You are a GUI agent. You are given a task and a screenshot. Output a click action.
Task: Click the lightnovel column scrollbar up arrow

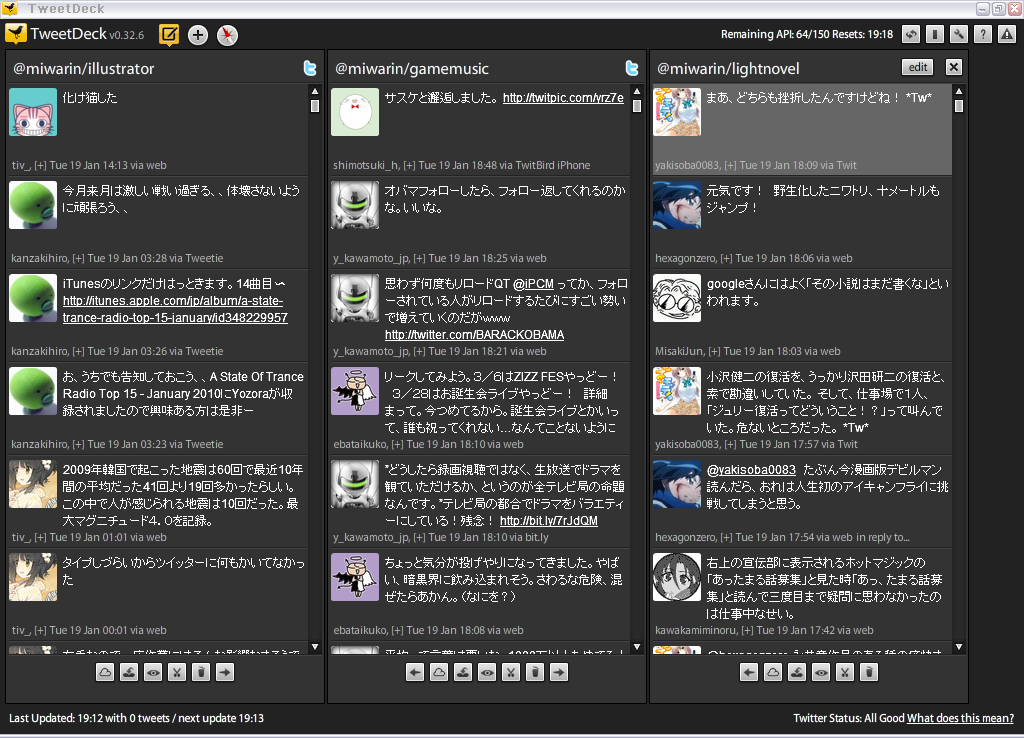959,91
